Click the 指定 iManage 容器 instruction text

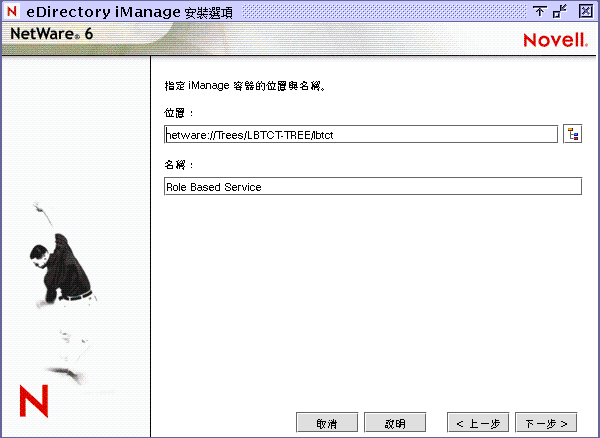click(x=245, y=86)
